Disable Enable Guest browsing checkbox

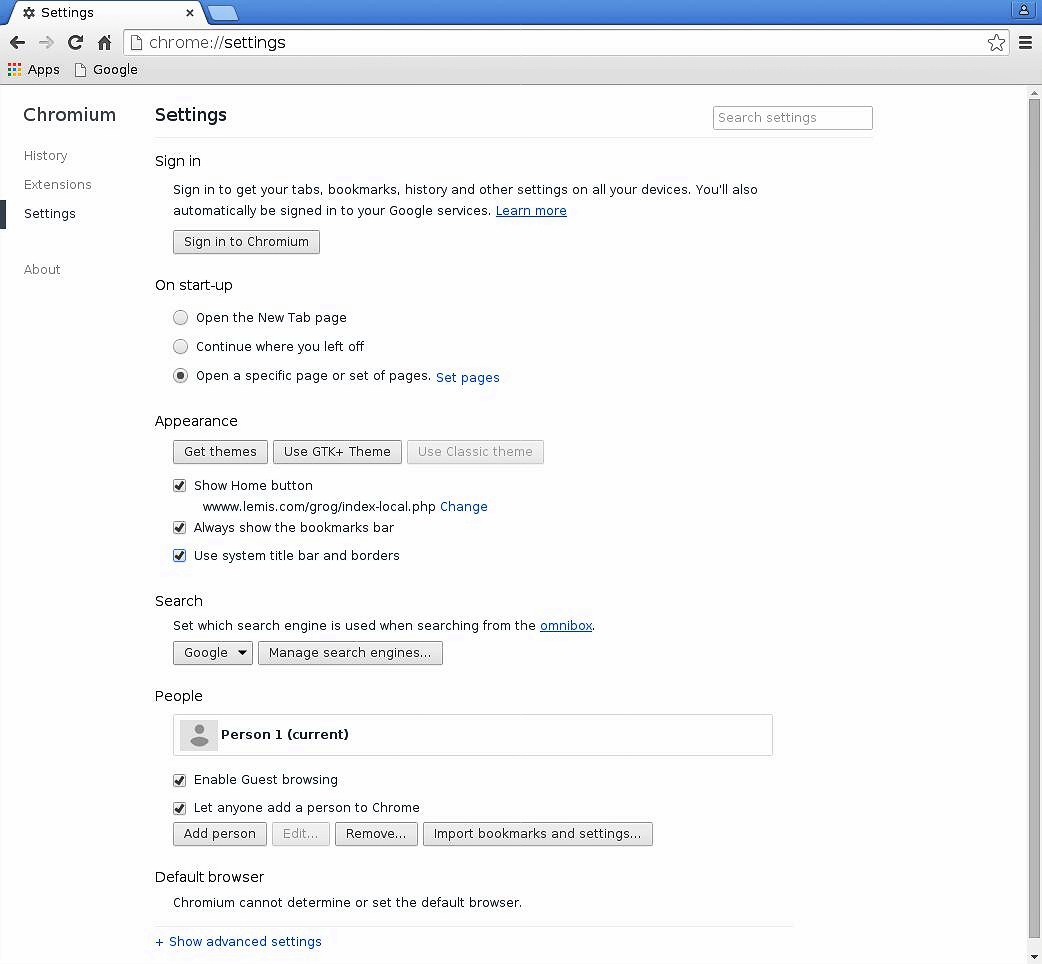180,780
